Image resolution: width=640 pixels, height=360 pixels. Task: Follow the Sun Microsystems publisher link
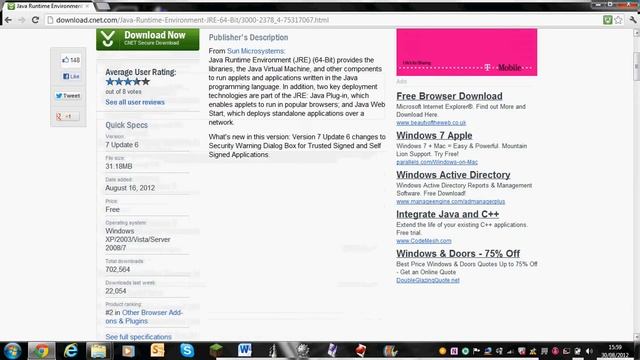pos(256,51)
